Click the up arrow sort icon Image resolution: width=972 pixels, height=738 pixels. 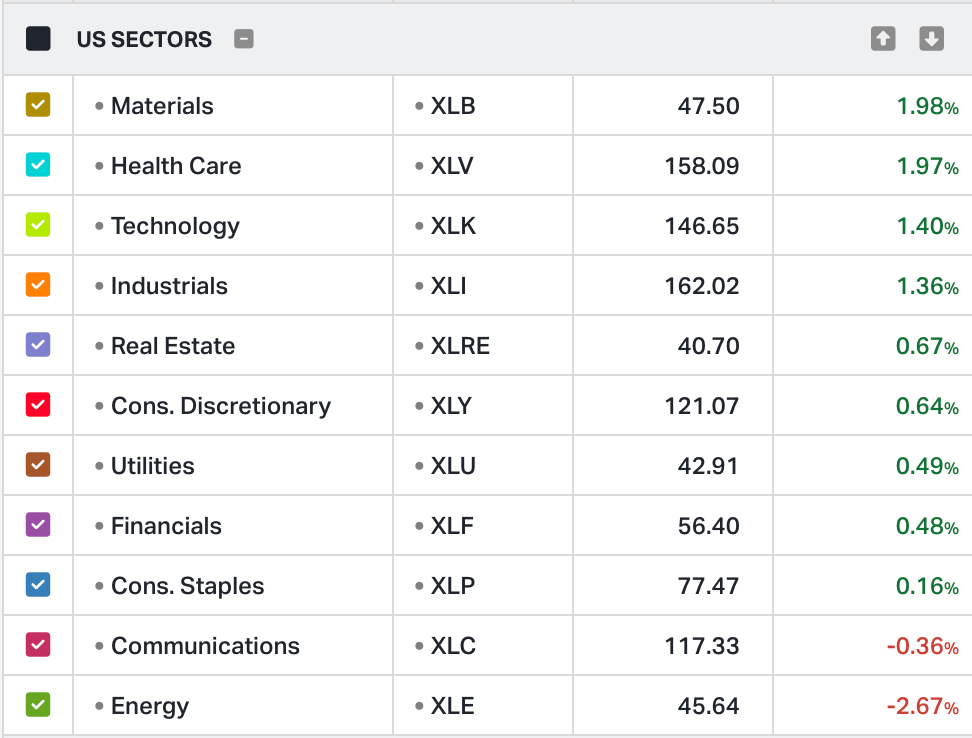pos(883,39)
